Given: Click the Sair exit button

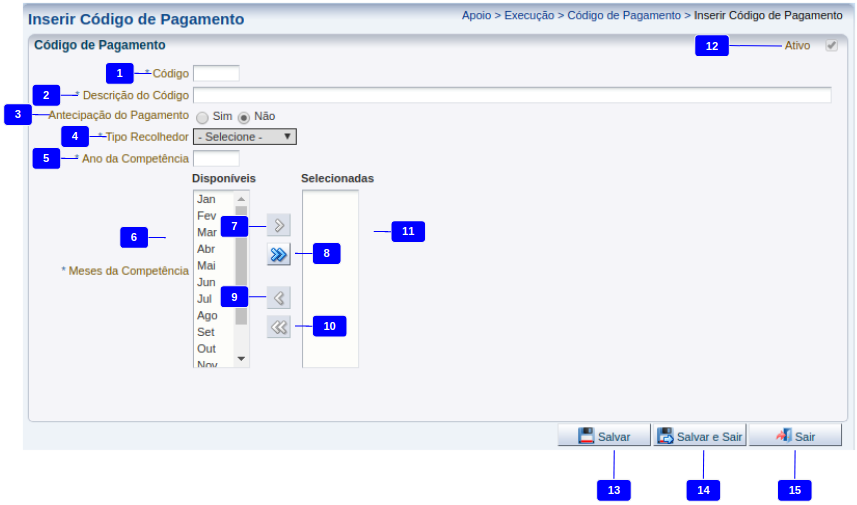Looking at the screenshot, I should point(795,436).
